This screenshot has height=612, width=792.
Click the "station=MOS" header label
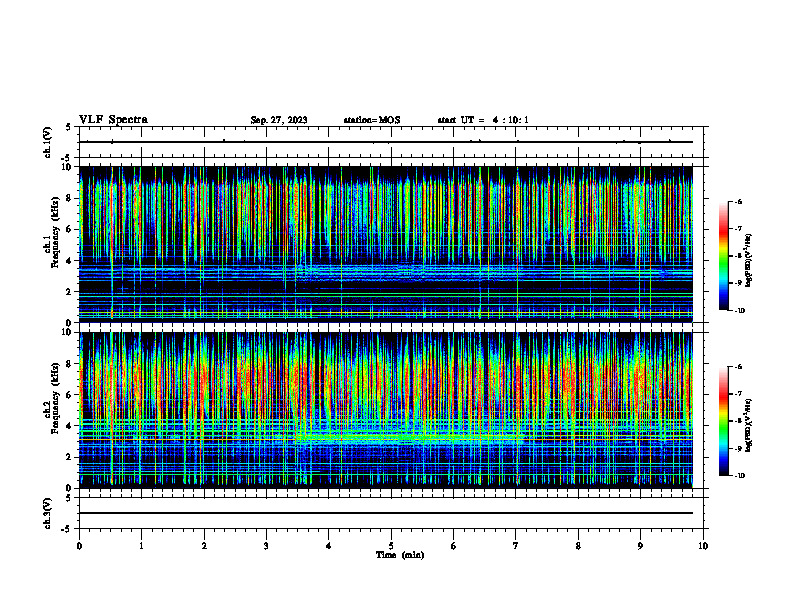(372, 120)
